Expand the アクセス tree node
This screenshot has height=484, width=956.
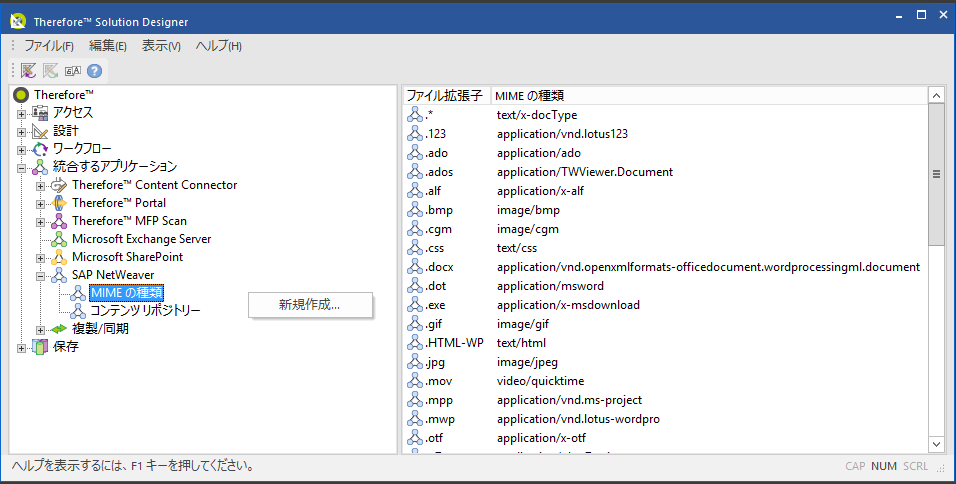[x=21, y=114]
